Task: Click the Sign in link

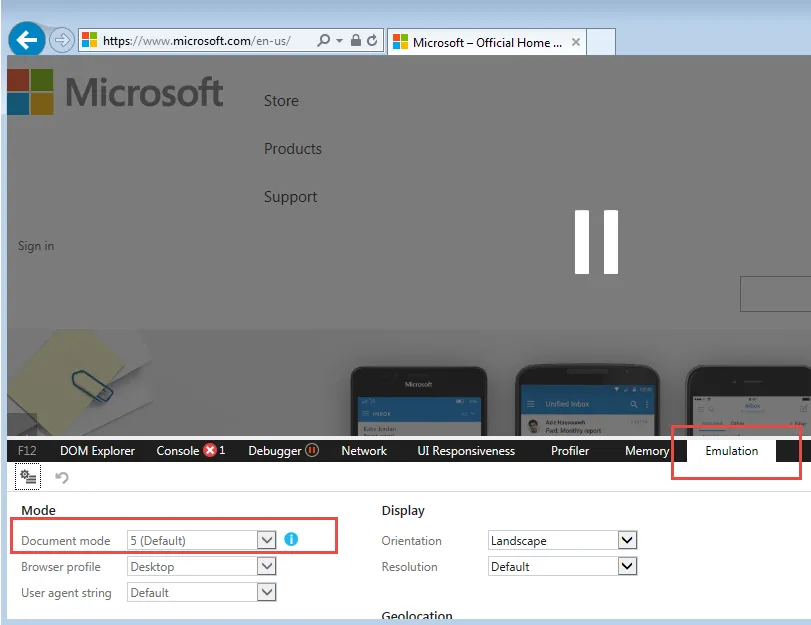Action: pos(36,246)
